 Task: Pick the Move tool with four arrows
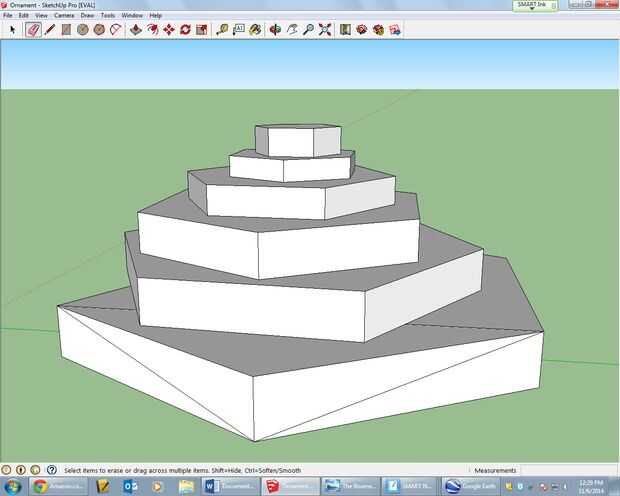pyautogui.click(x=169, y=30)
